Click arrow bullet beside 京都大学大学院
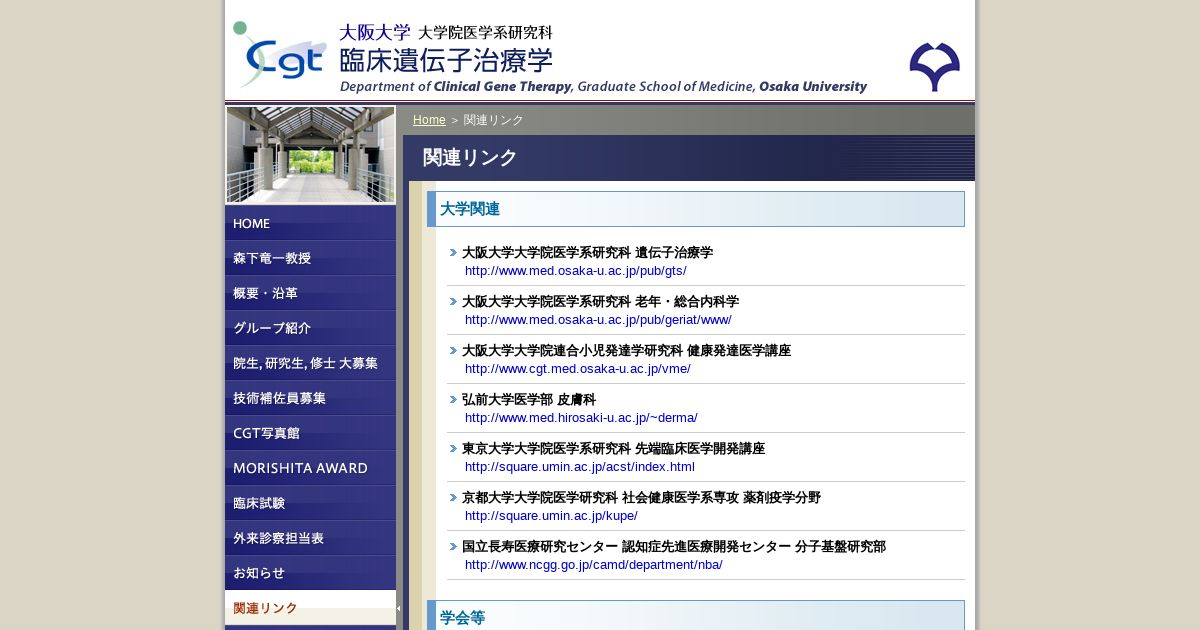Image resolution: width=1200 pixels, height=630 pixels. [453, 498]
